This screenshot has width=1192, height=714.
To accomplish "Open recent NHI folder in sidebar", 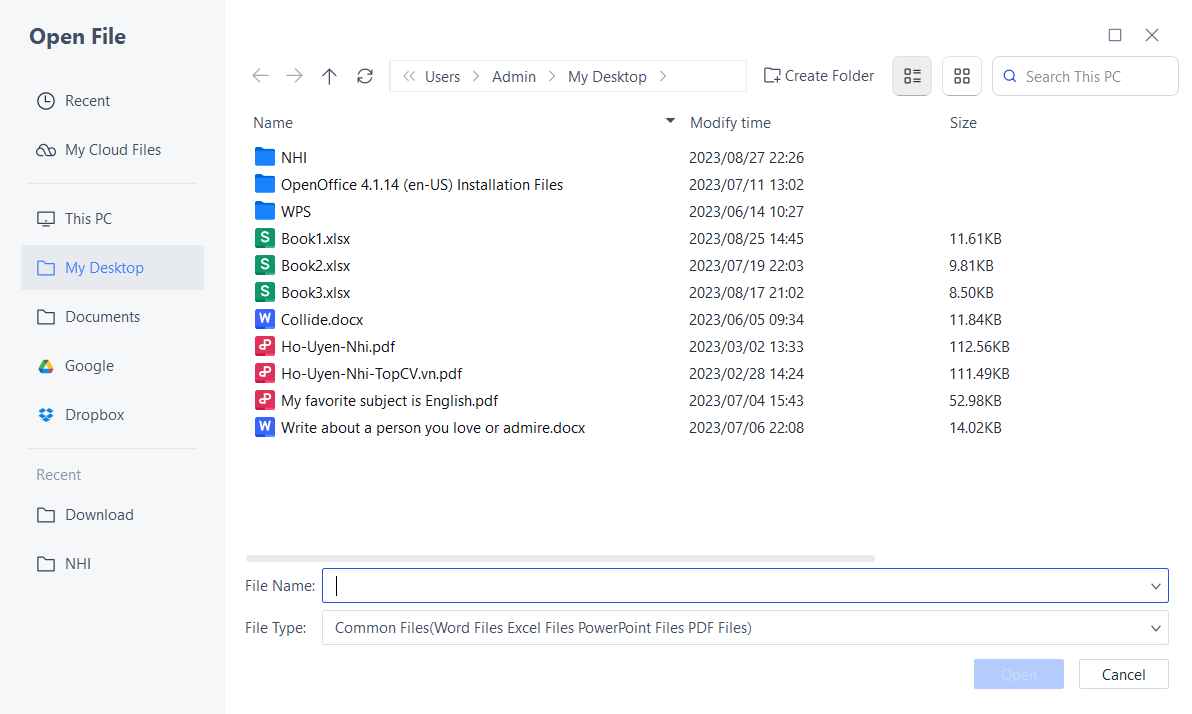I will tap(113, 563).
